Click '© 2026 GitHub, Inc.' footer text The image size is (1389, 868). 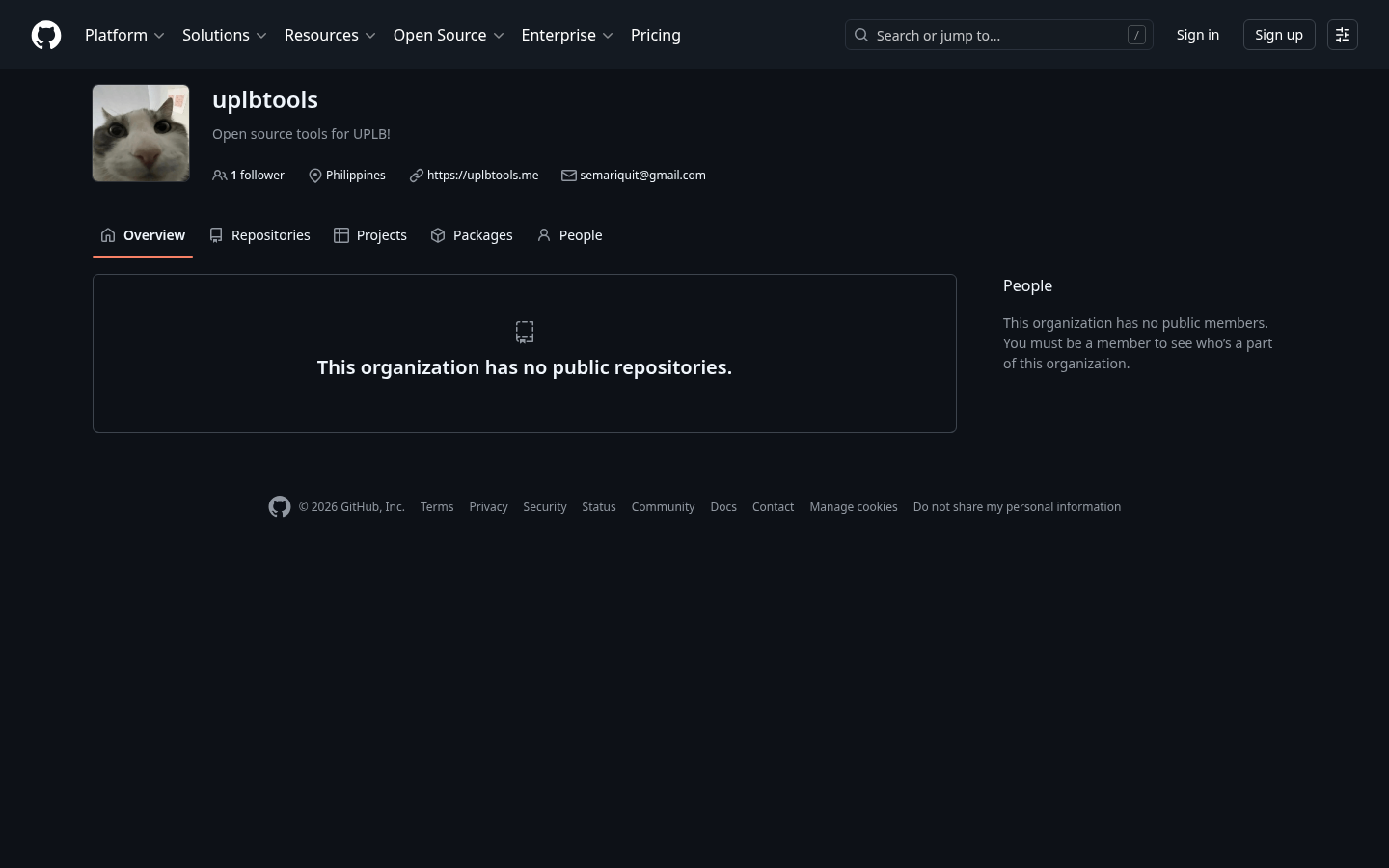coord(351,507)
